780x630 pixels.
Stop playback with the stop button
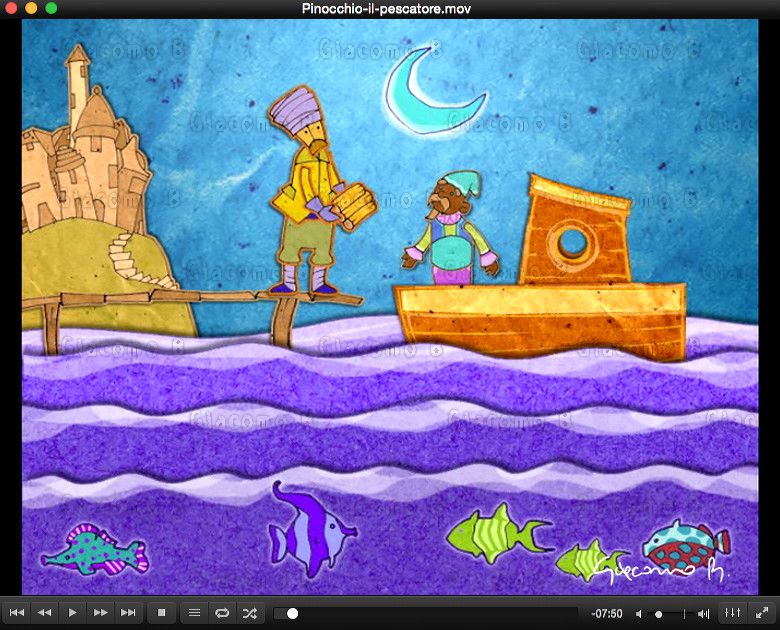tap(161, 613)
